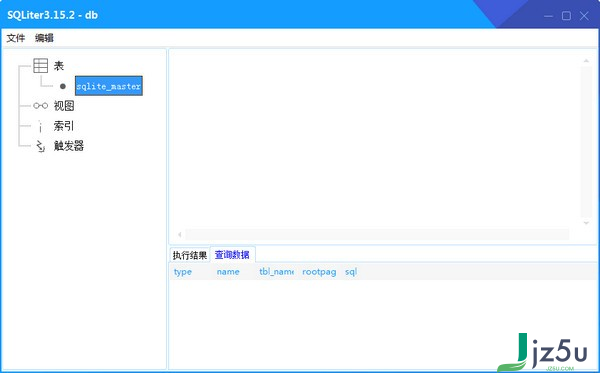Click the rootpage column header
600x373 pixels.
pyautogui.click(x=320, y=272)
